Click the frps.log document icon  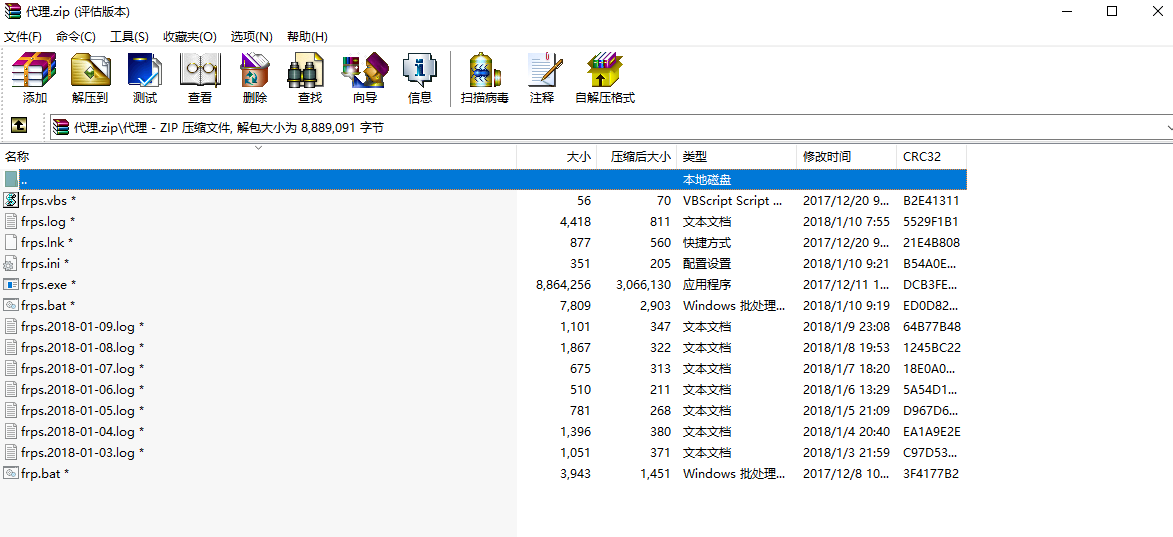point(10,221)
